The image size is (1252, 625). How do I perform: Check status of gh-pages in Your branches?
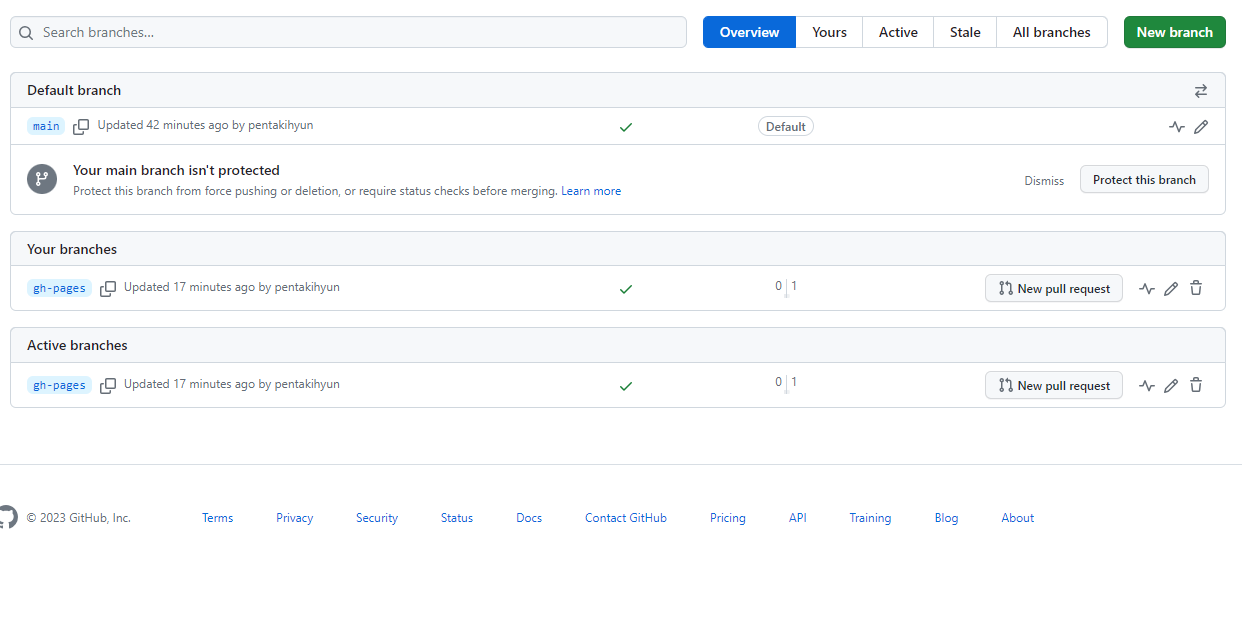coord(626,289)
